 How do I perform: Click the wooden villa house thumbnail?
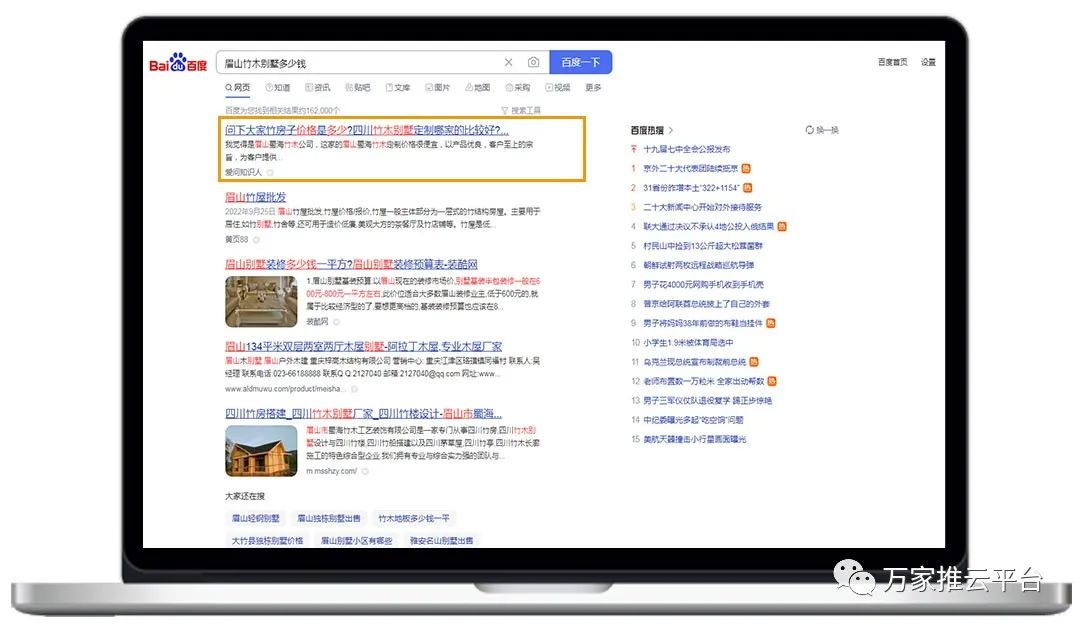pos(261,451)
